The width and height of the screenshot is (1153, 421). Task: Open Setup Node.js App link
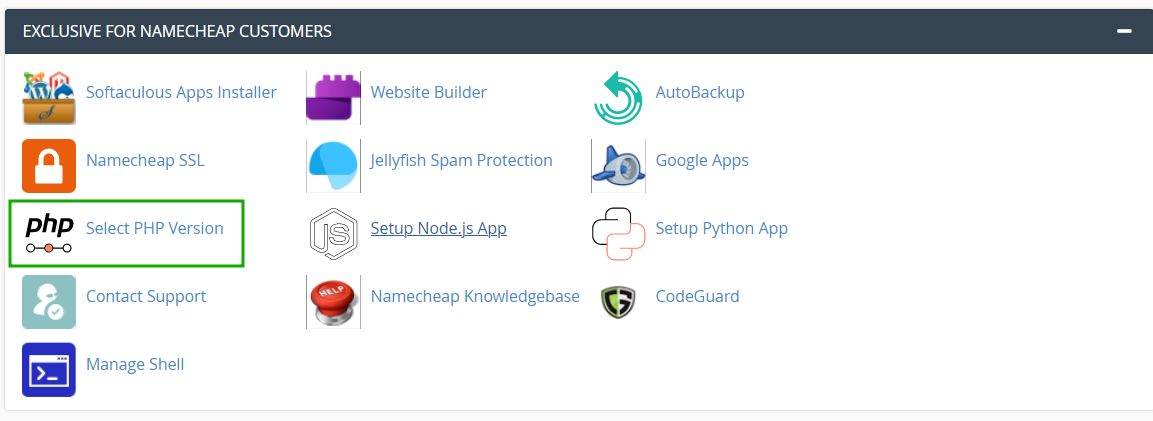(x=438, y=229)
